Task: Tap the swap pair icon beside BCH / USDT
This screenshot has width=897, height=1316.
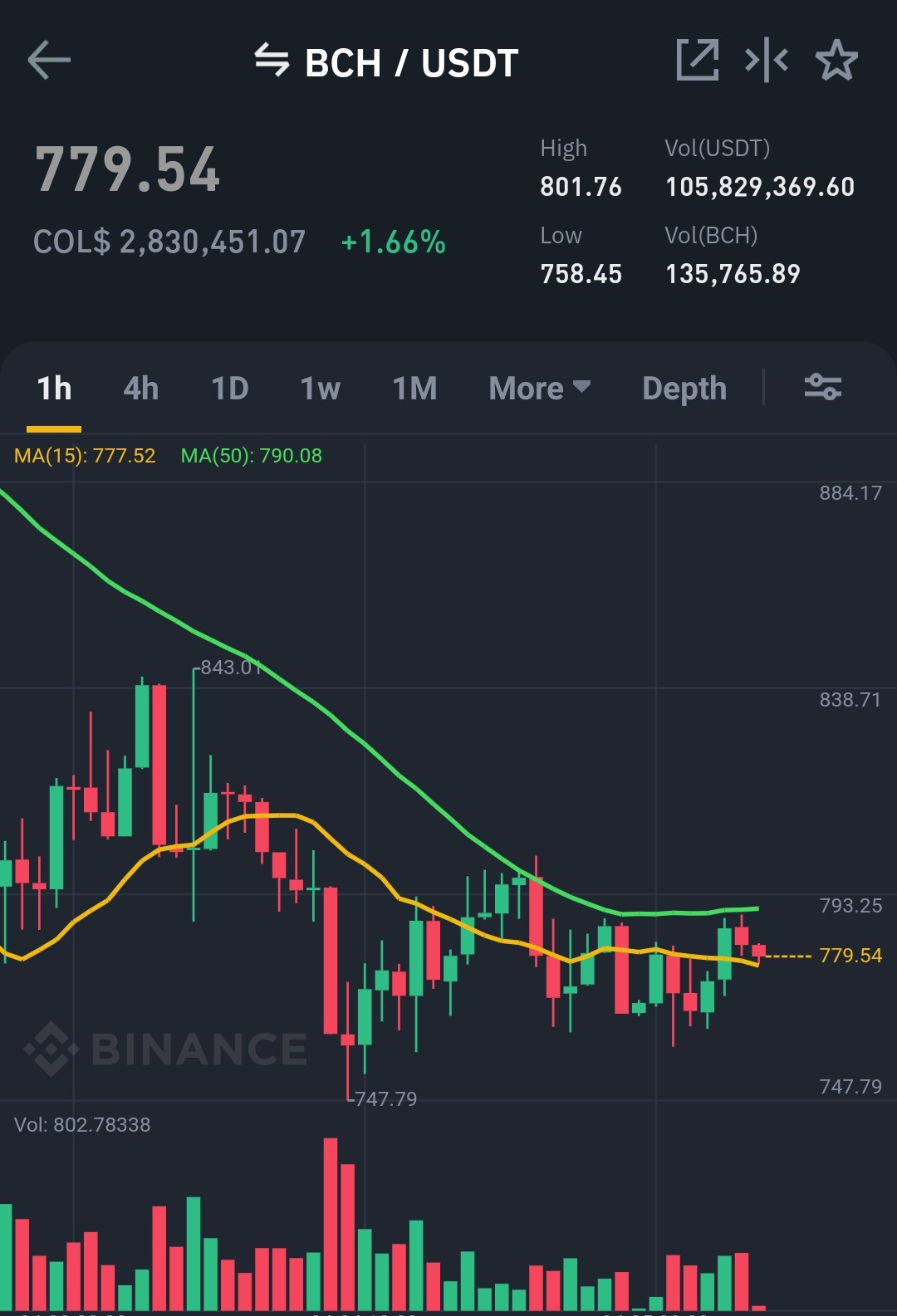Action: pos(272,61)
